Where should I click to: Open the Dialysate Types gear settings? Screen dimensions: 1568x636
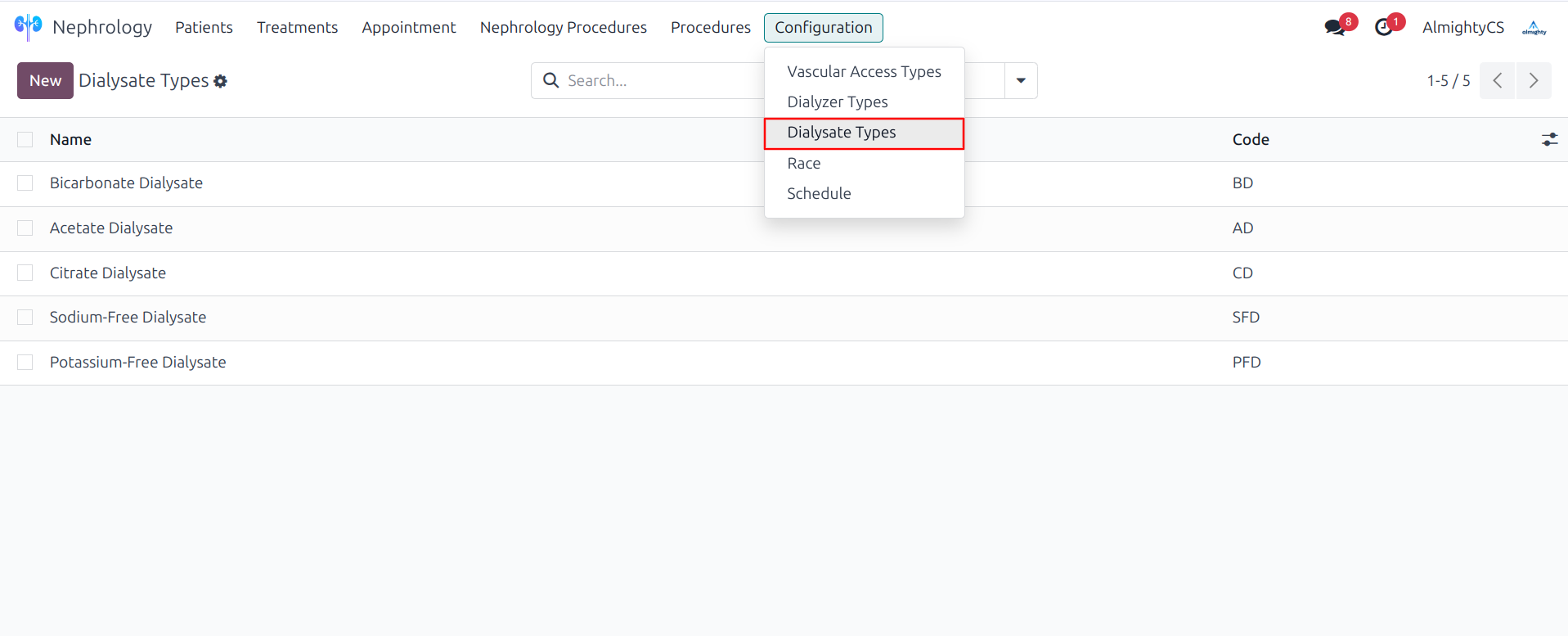(x=220, y=81)
